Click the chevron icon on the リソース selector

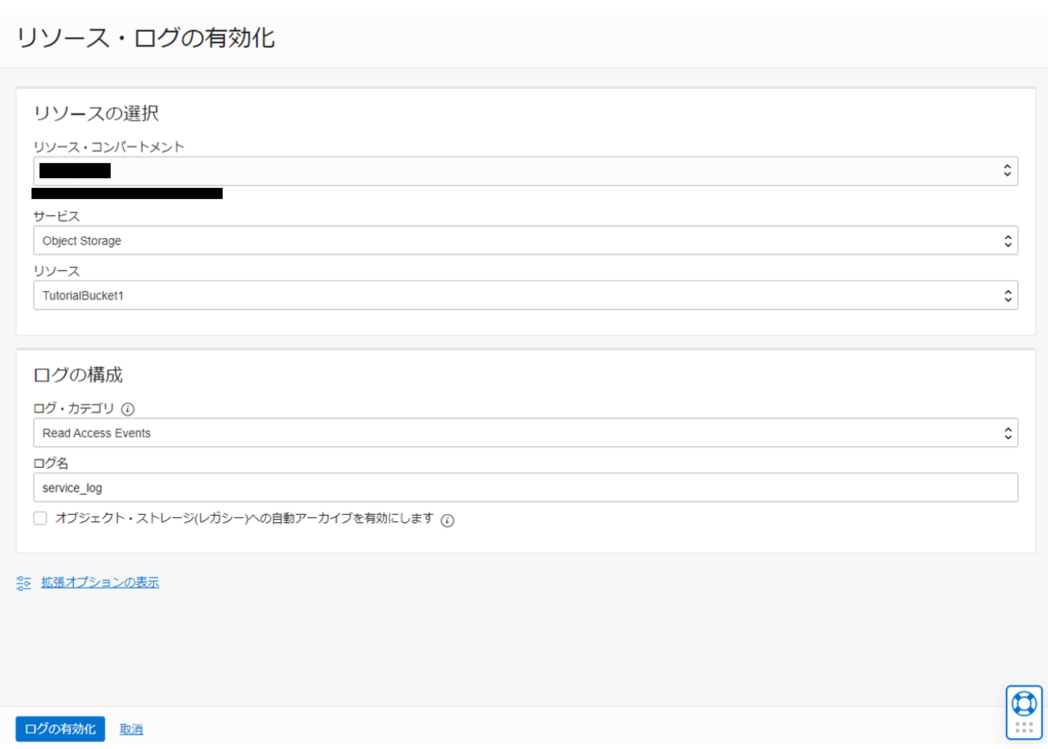[x=1008, y=296]
